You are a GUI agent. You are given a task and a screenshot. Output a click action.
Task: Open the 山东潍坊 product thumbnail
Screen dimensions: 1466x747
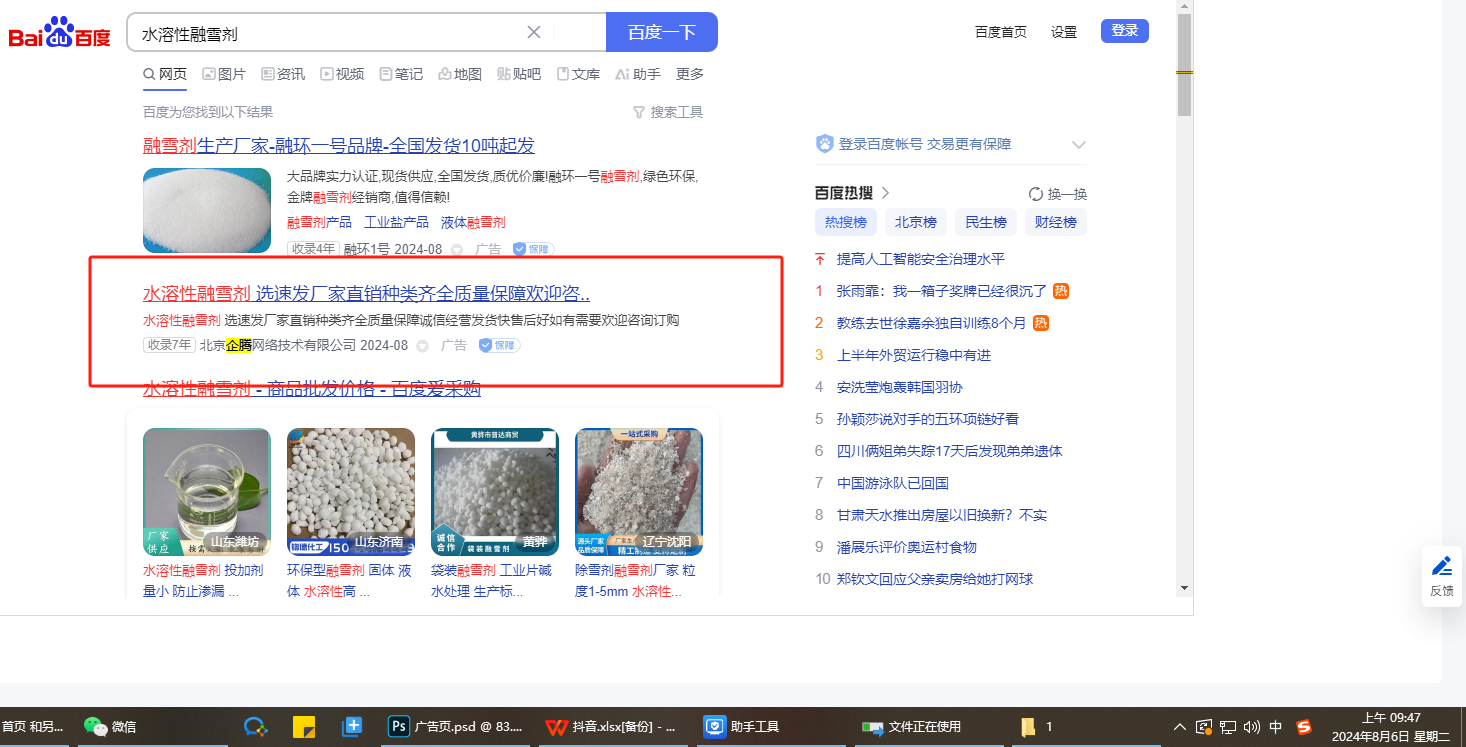coord(207,492)
